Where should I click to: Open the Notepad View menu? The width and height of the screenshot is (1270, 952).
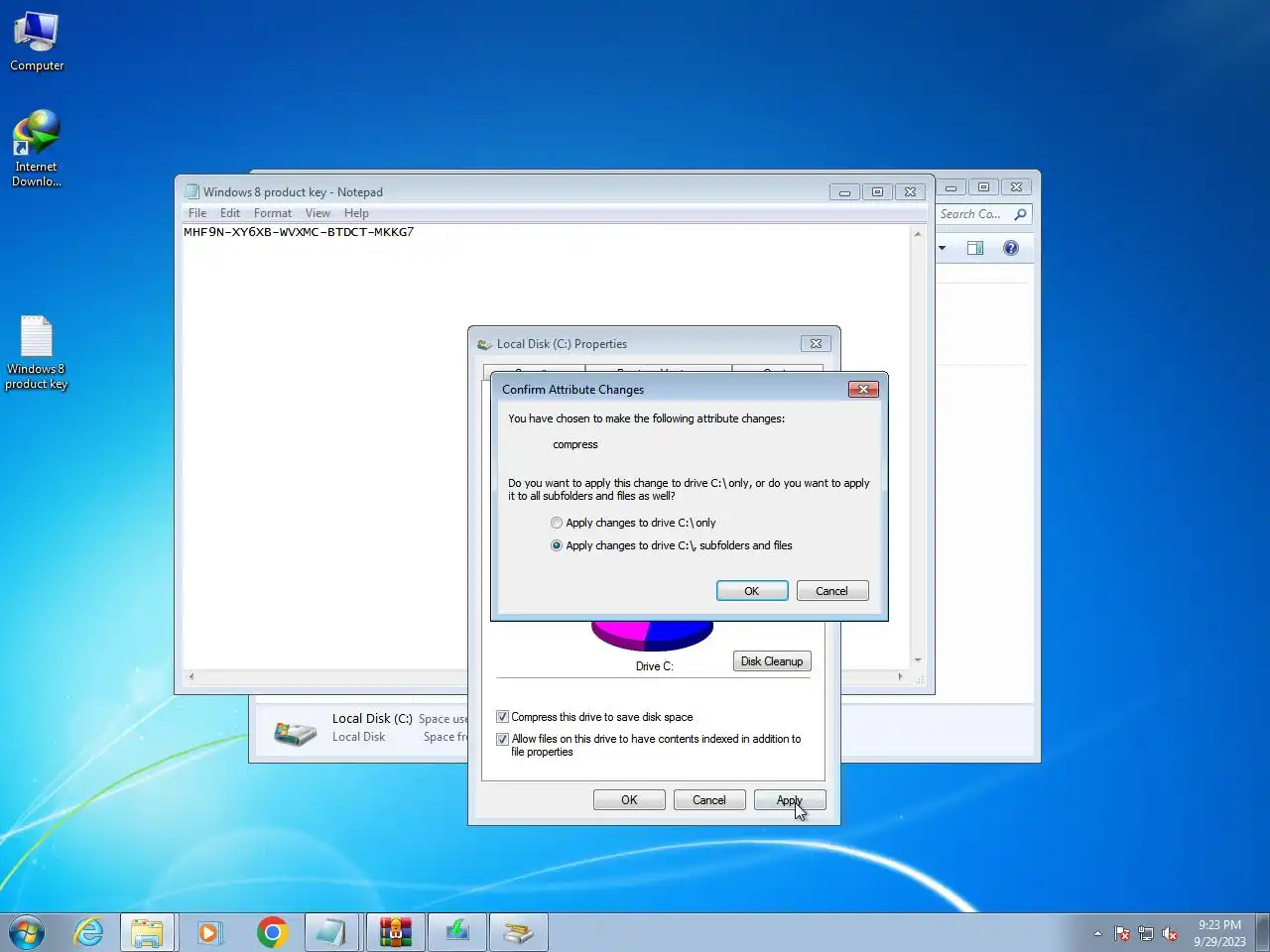[317, 213]
